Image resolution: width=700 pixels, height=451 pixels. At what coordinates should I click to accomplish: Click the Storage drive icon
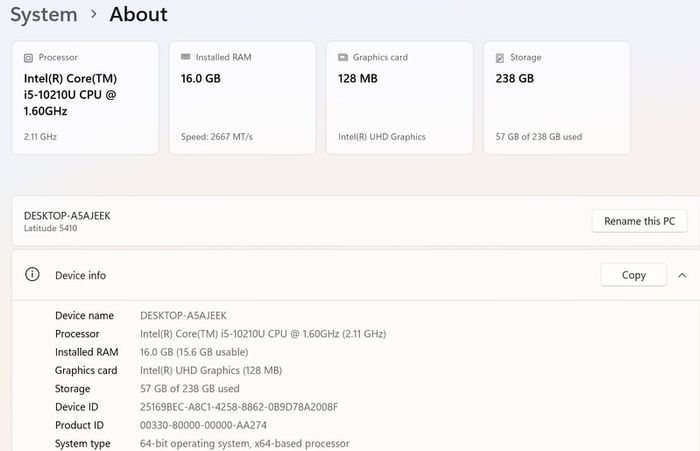click(x=500, y=58)
